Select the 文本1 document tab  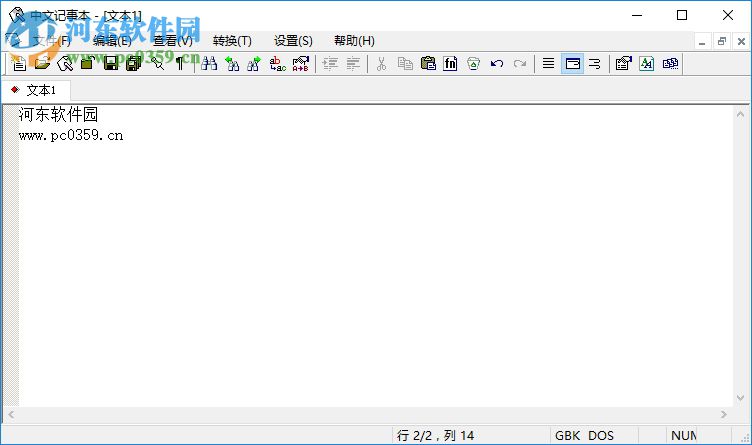pos(36,90)
